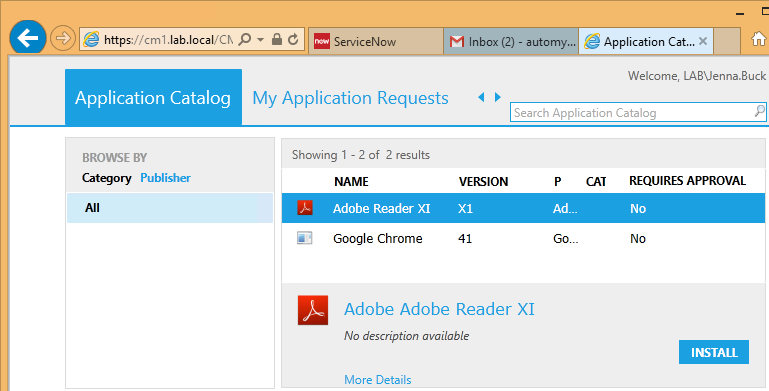The image size is (769, 391).
Task: Click the Google Chrome row icon
Action: click(305, 238)
